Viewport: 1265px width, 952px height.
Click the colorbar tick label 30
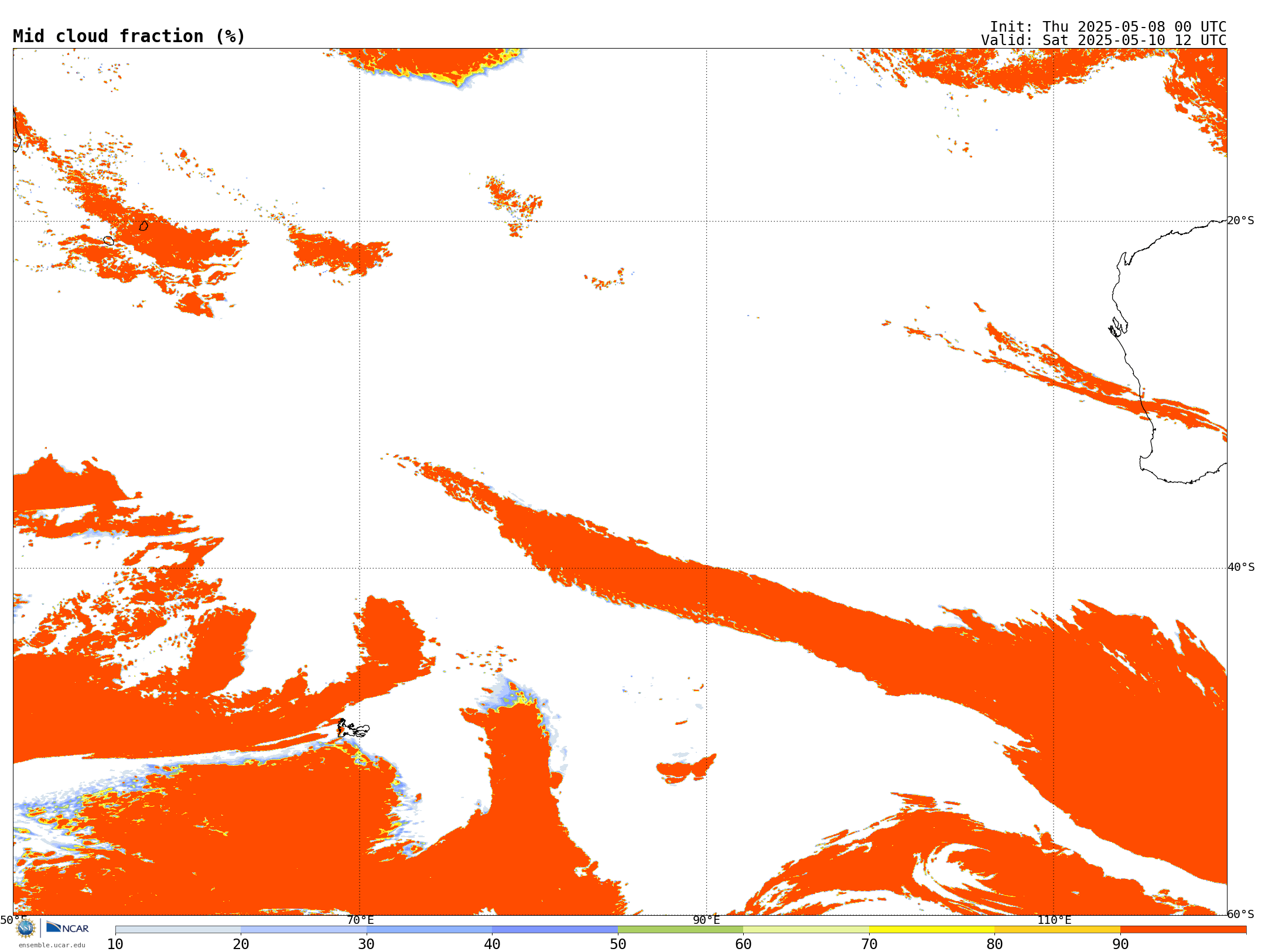(x=367, y=944)
